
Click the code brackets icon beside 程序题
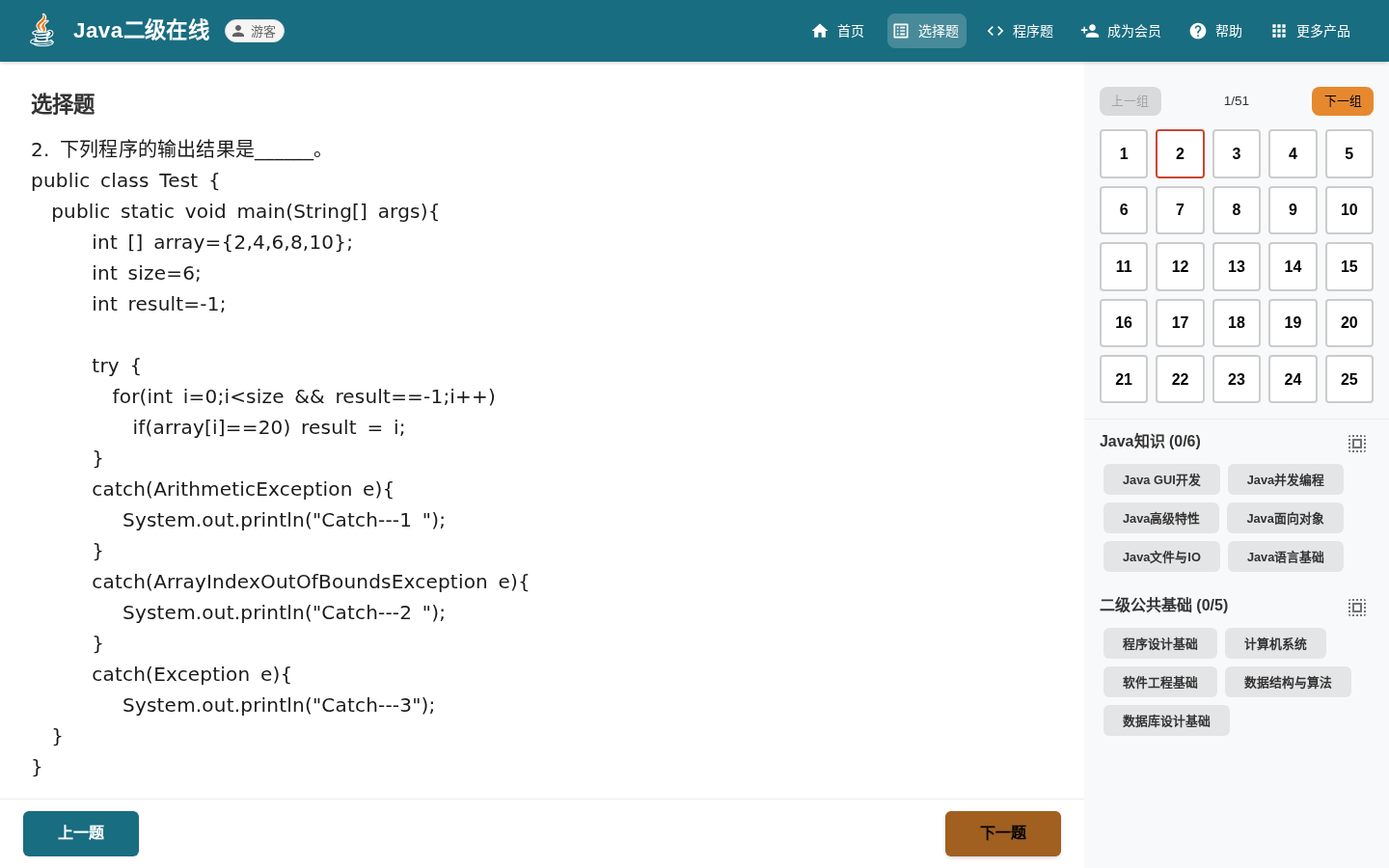coord(995,31)
